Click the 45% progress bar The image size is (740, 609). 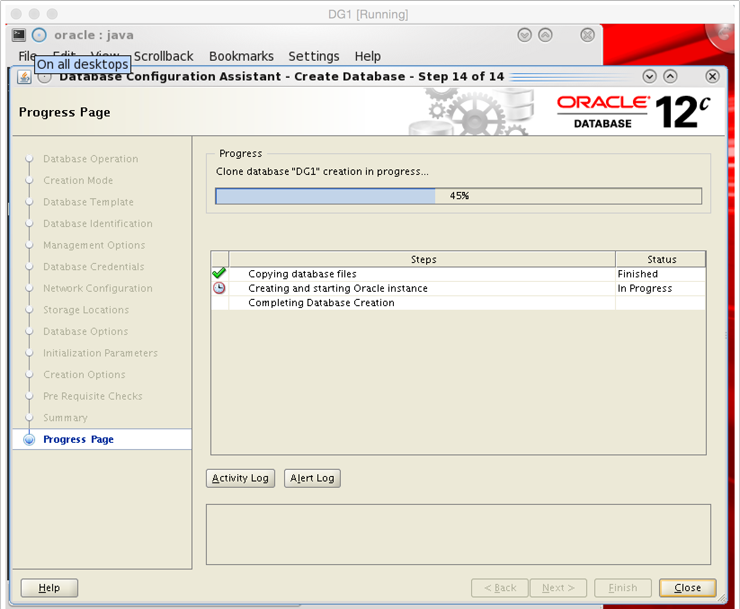coord(458,196)
